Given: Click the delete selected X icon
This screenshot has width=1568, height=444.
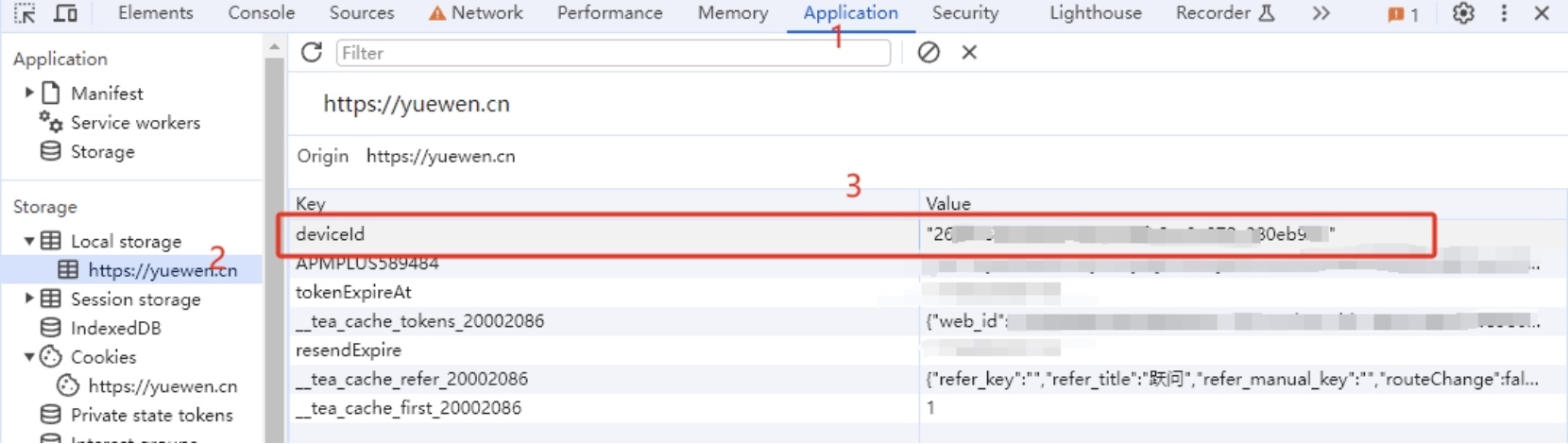Looking at the screenshot, I should point(969,52).
